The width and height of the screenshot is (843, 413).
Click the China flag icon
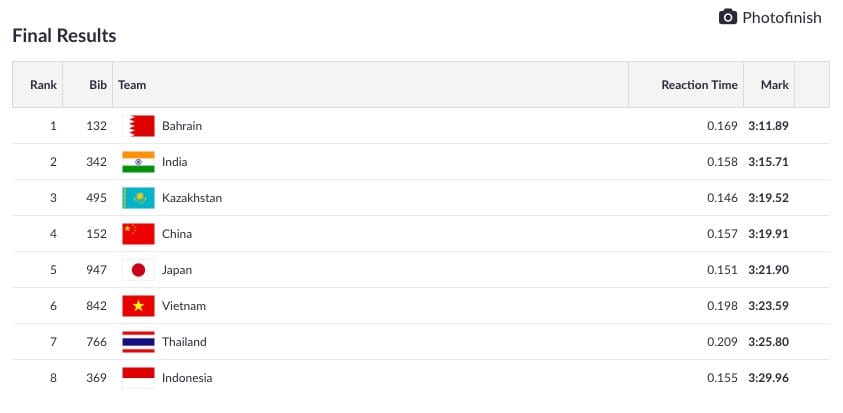point(138,234)
